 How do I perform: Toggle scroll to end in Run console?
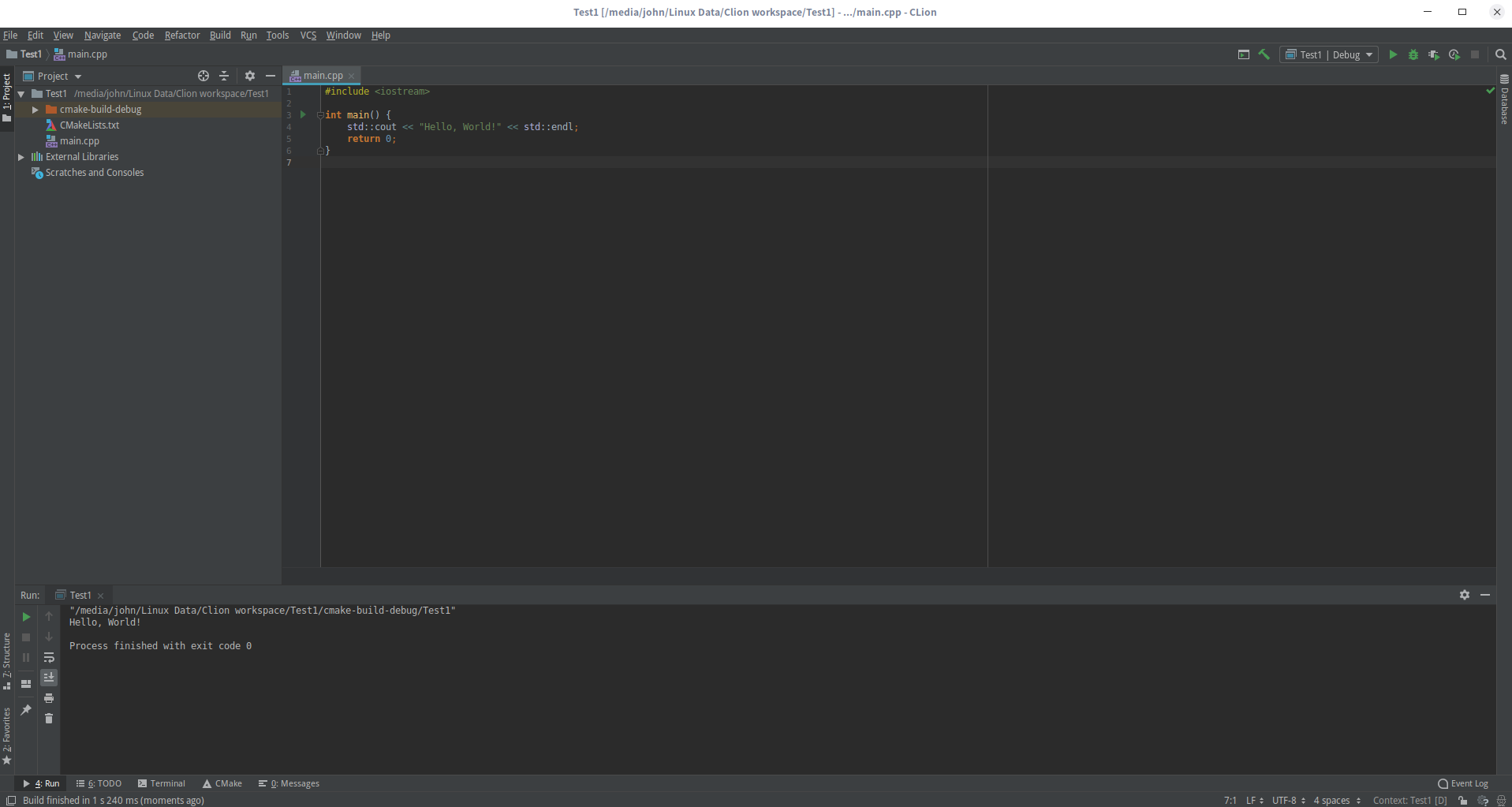pos(49,678)
